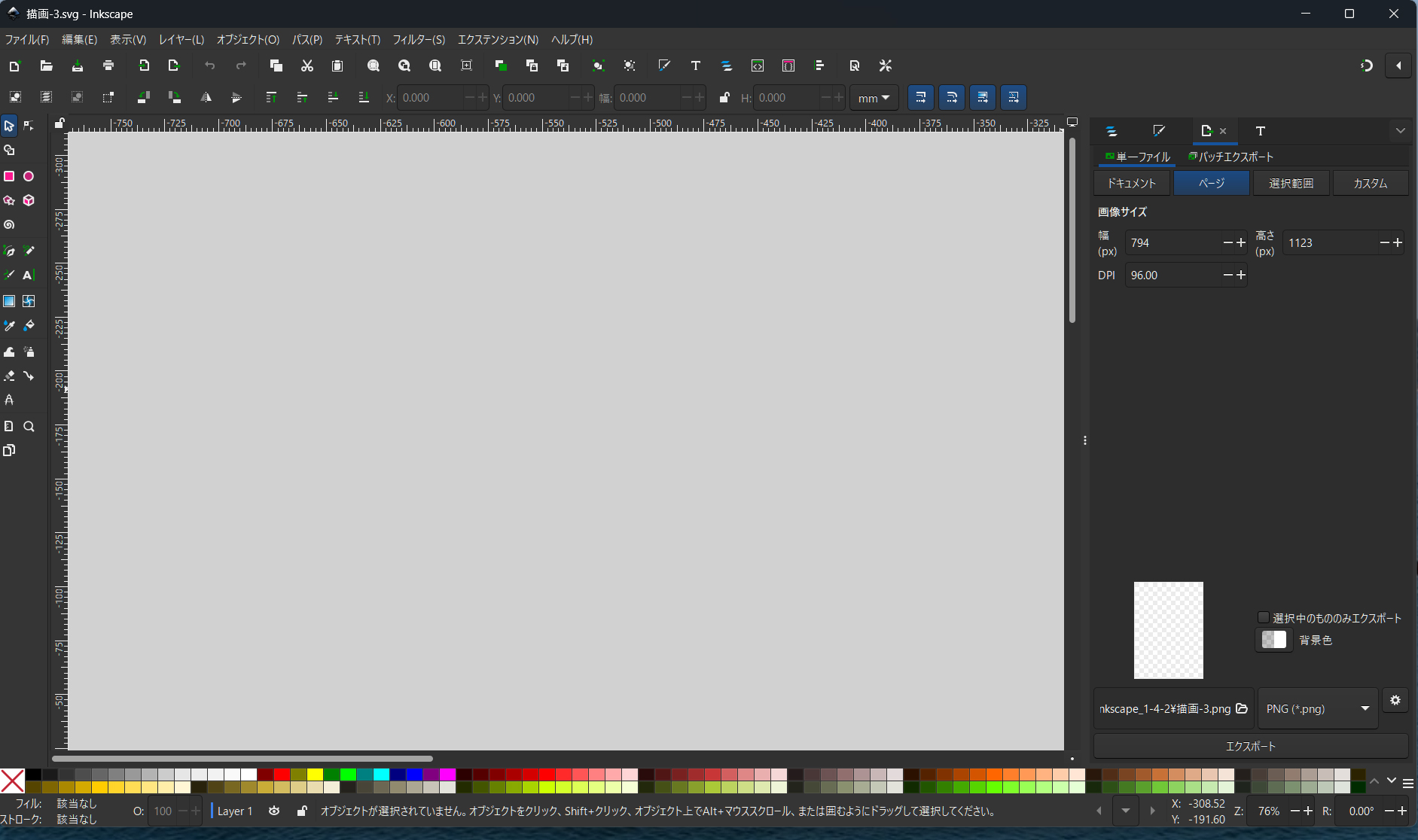Viewport: 1418px width, 840px height.
Task: Open the Filter menu (フィルター)
Action: coord(419,40)
